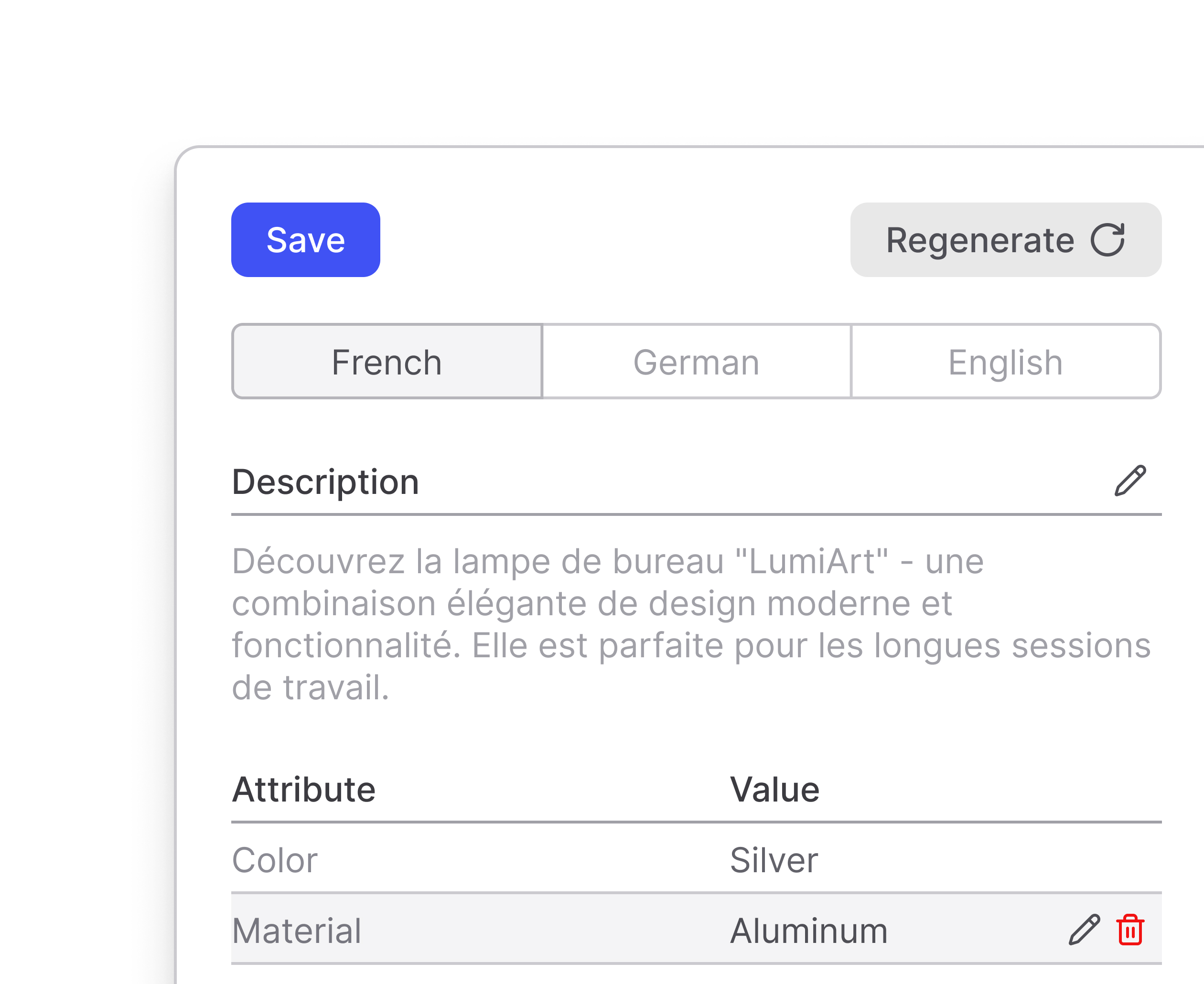Click the French description paragraph text
Image resolution: width=1204 pixels, height=984 pixels.
coord(691,624)
